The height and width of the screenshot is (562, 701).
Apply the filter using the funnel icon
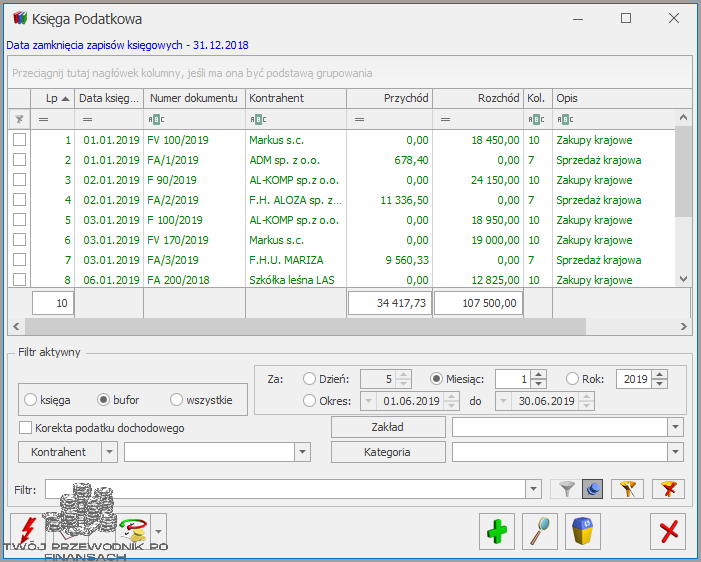[567, 489]
